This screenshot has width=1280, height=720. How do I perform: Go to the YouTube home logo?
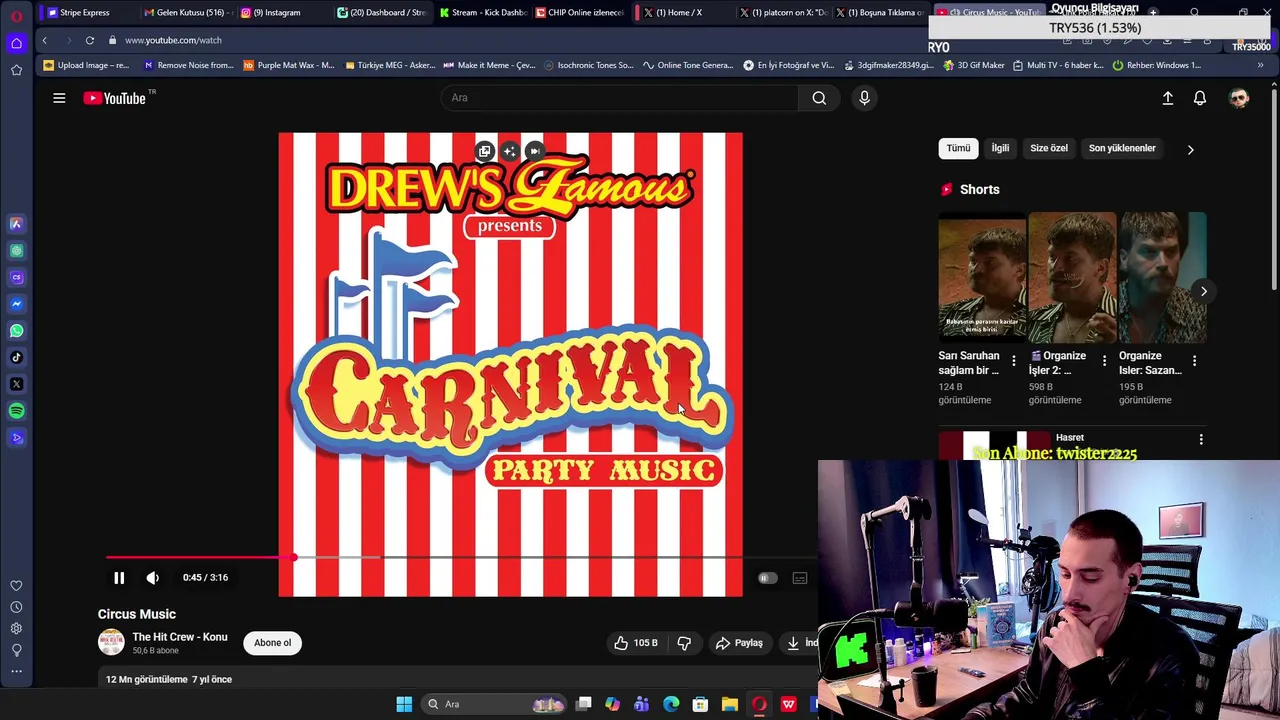point(115,98)
